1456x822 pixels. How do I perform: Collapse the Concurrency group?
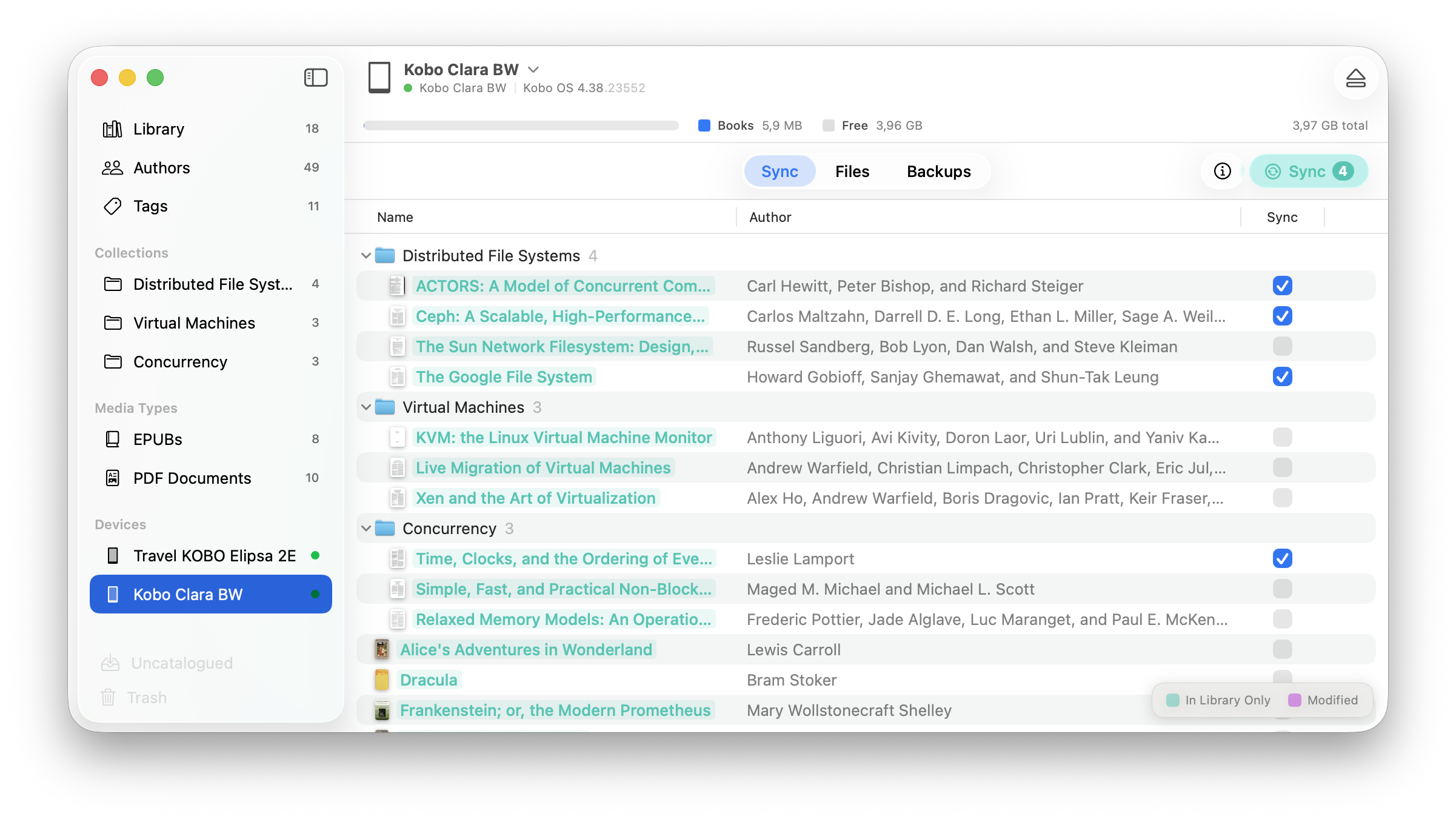point(366,529)
